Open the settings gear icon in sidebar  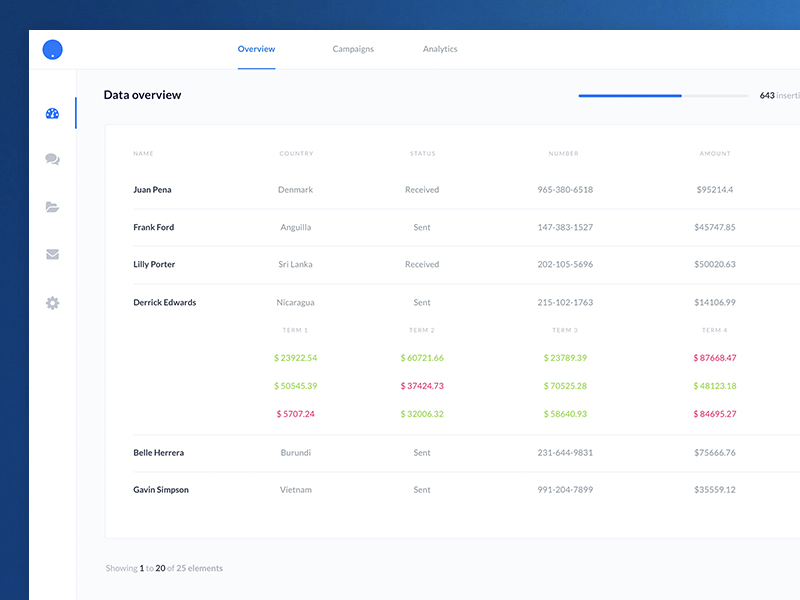(x=52, y=302)
